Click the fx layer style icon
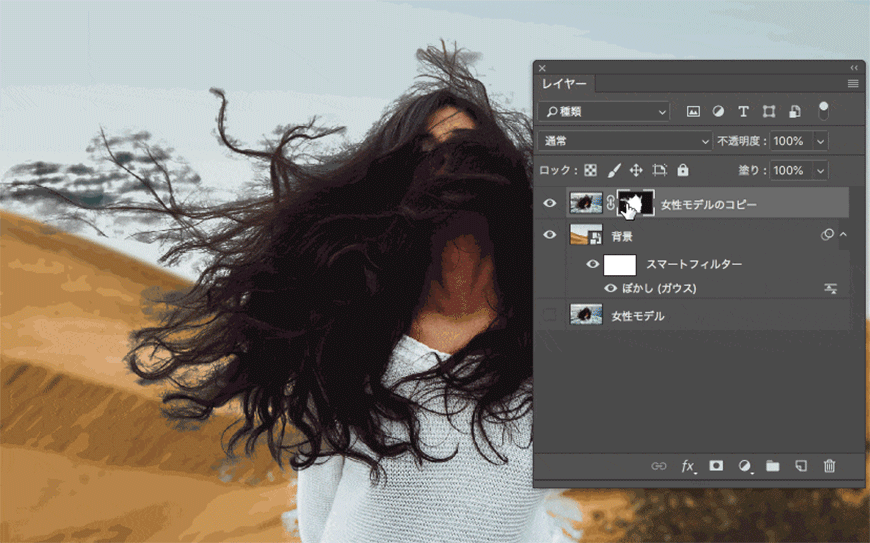This screenshot has width=870, height=543. coord(688,466)
